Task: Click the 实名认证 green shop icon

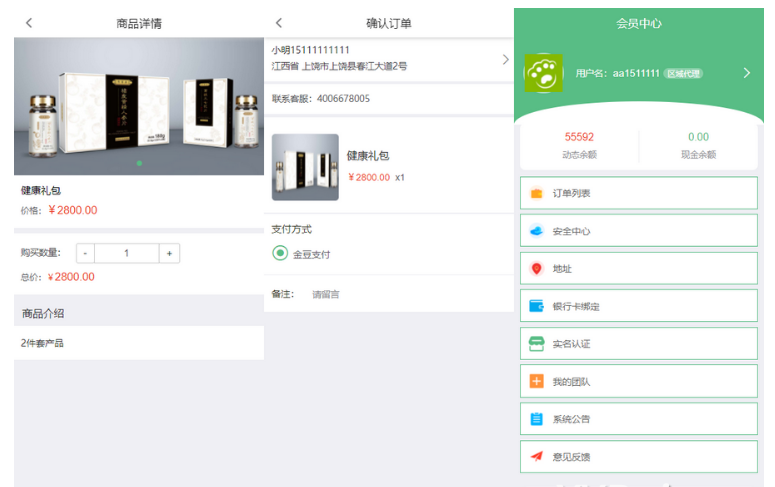Action: pyautogui.click(x=536, y=344)
